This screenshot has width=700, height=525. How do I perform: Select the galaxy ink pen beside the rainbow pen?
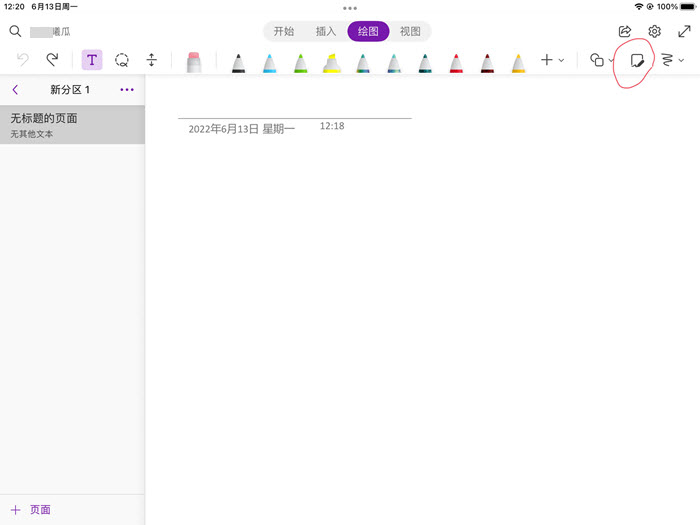point(394,63)
